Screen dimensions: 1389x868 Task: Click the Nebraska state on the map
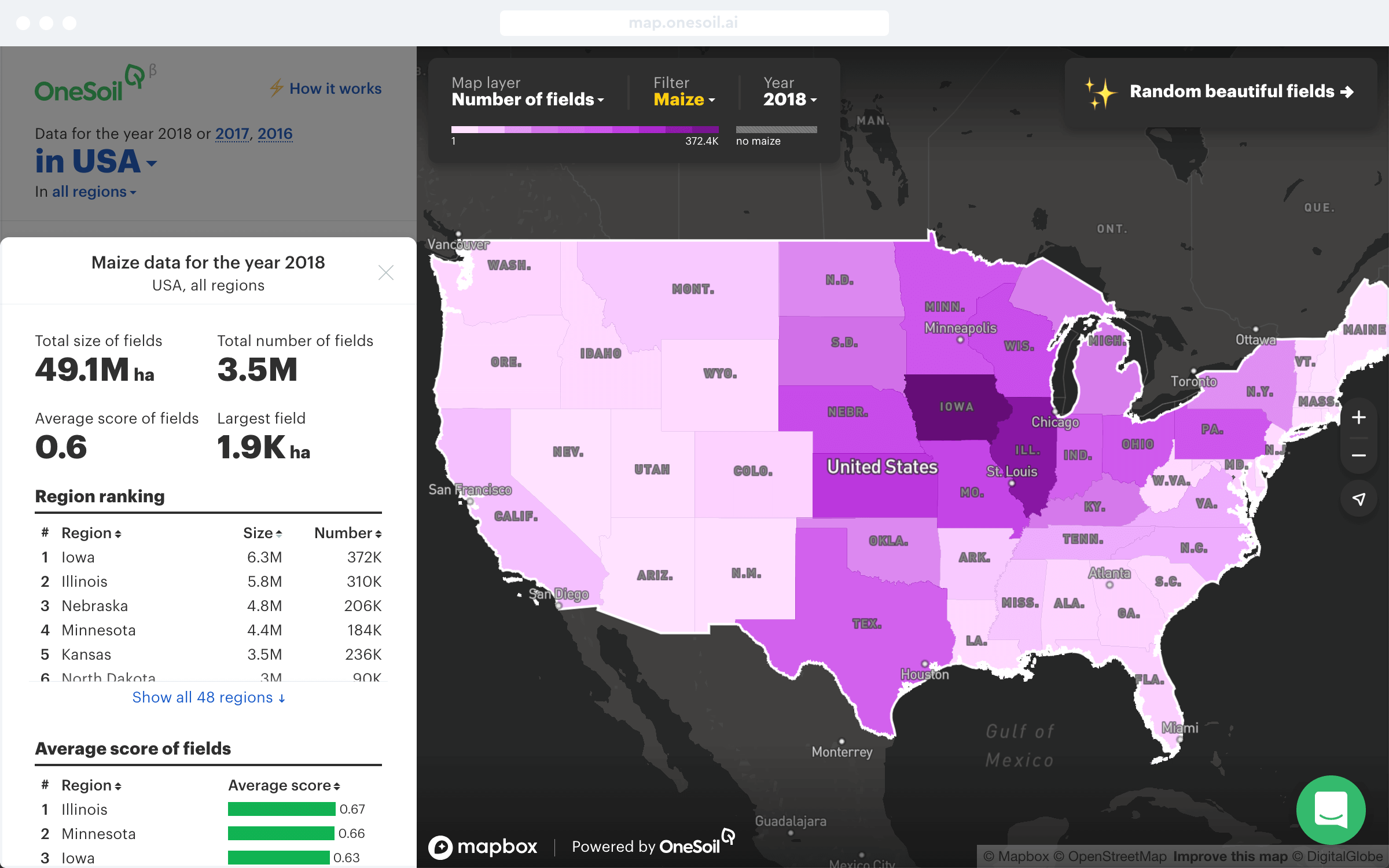coord(847,412)
